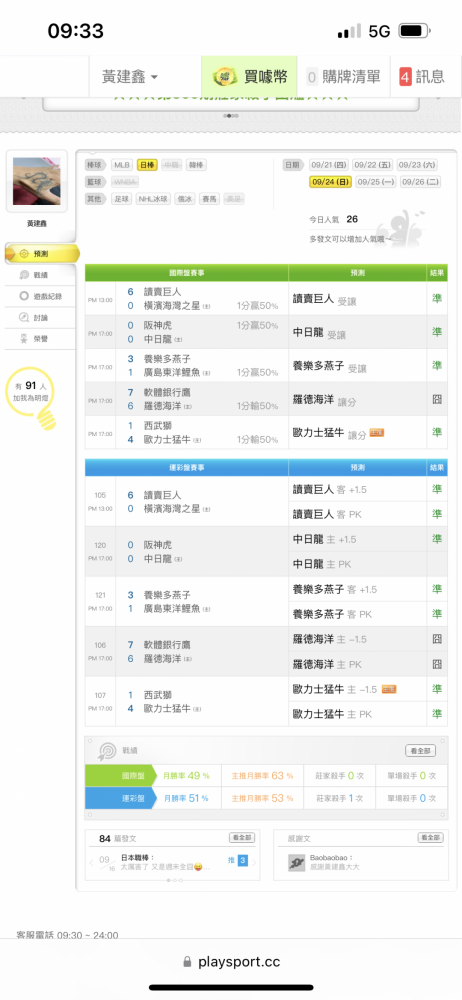Open the 黃建鑫 user dropdown in header
Image resolution: width=462 pixels, height=1000 pixels.
[x=130, y=77]
